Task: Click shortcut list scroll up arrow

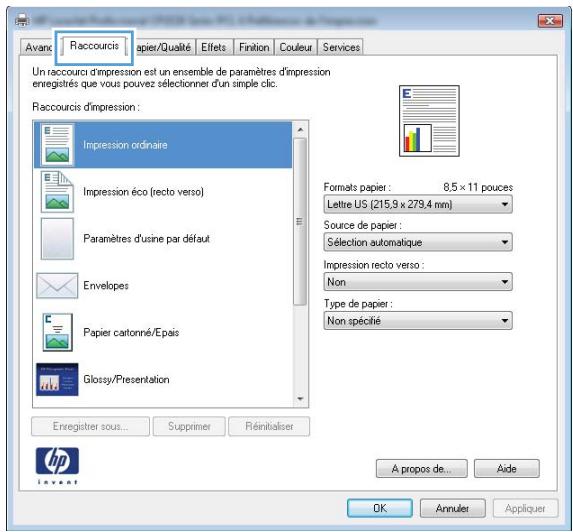Action: 300,130
